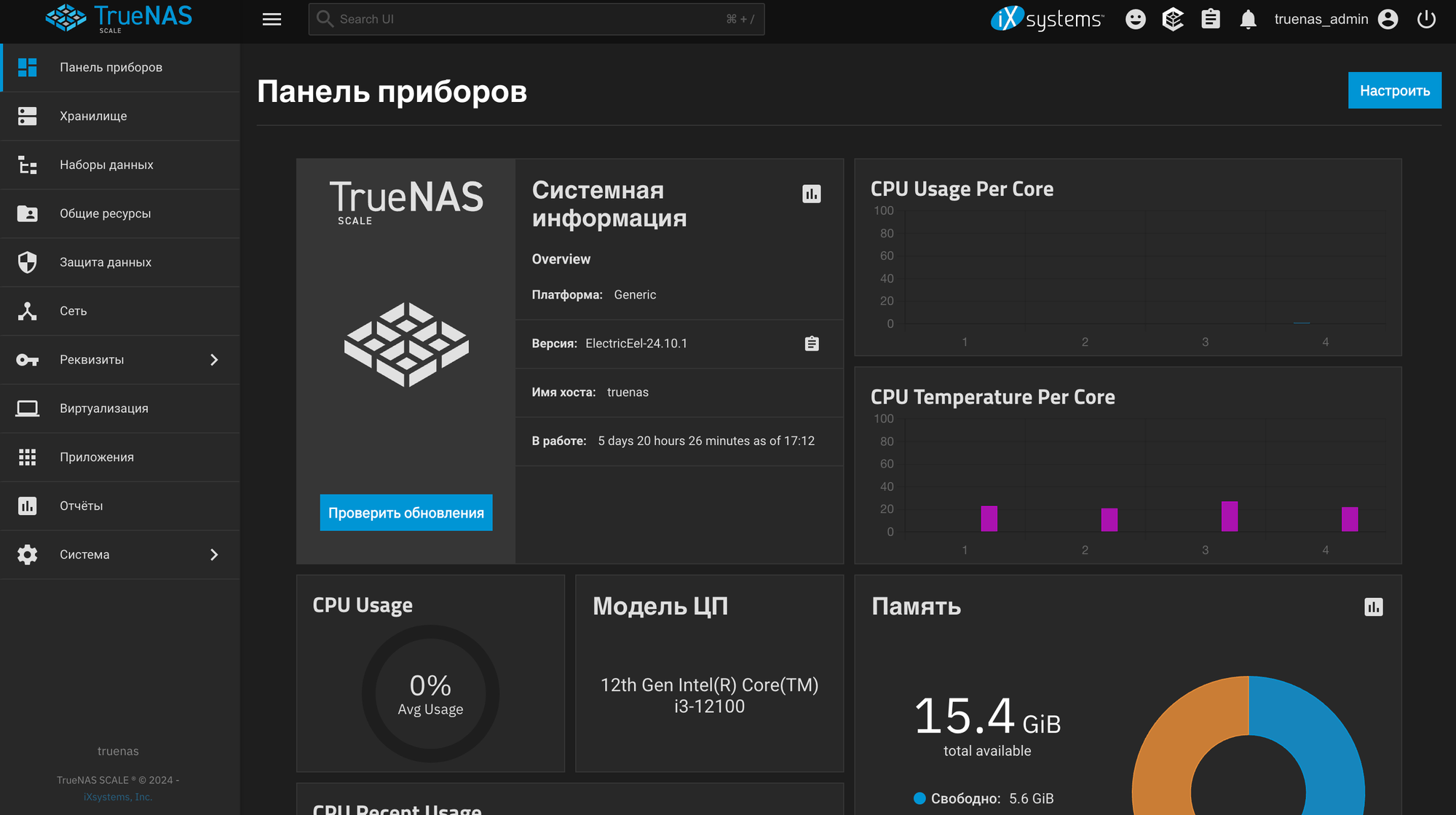Click core 3 temperature bar
This screenshot has height=815, width=1456.
tap(1230, 516)
